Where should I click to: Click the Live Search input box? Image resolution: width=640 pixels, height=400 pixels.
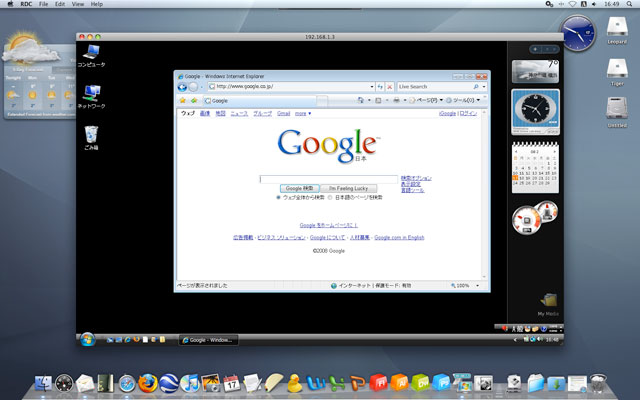click(x=434, y=87)
